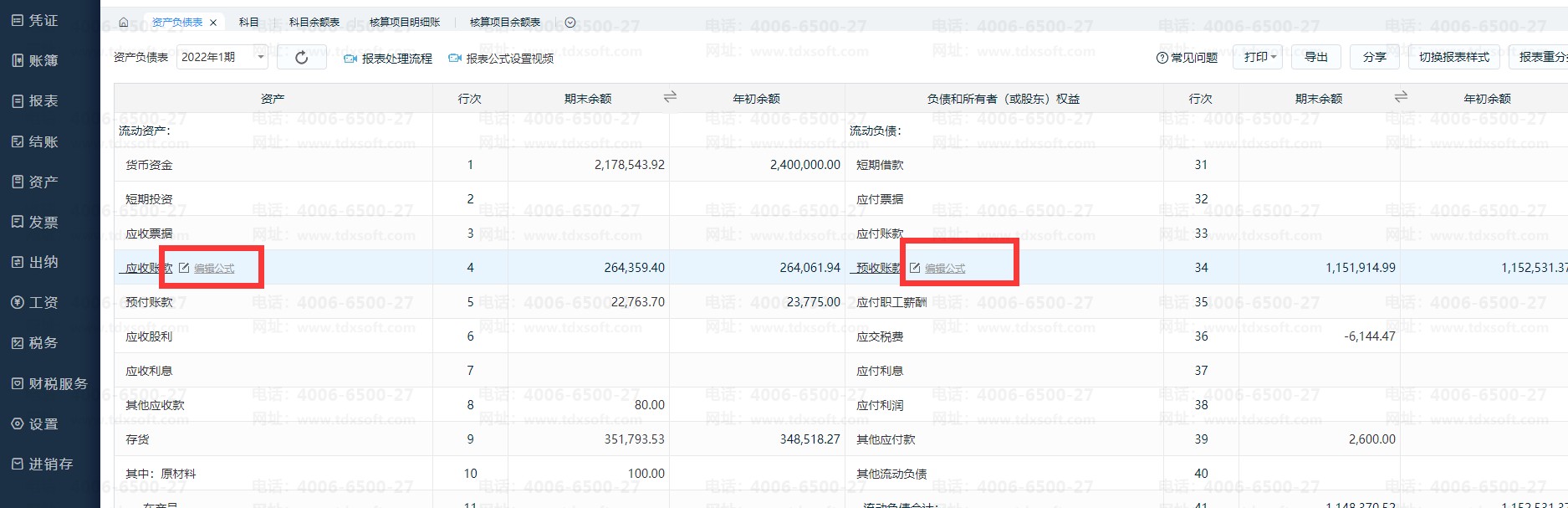
Task: Close the 资产负债表 tab
Action: [x=214, y=23]
